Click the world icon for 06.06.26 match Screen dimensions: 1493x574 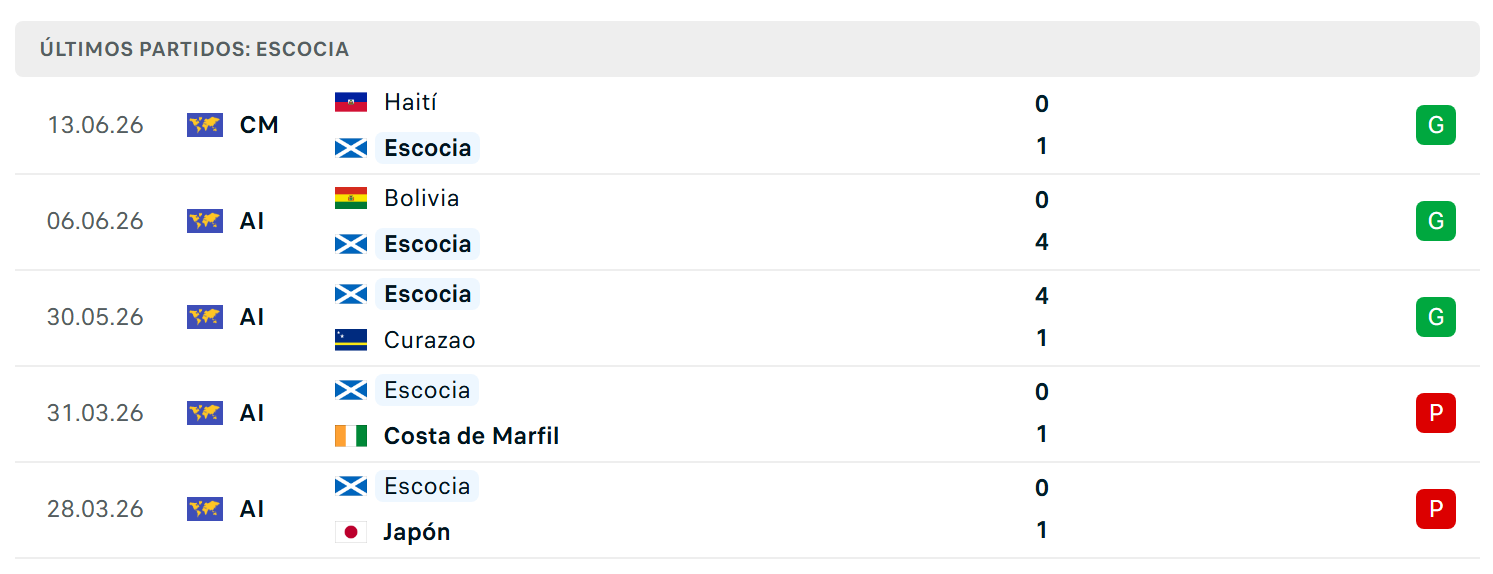(x=205, y=221)
